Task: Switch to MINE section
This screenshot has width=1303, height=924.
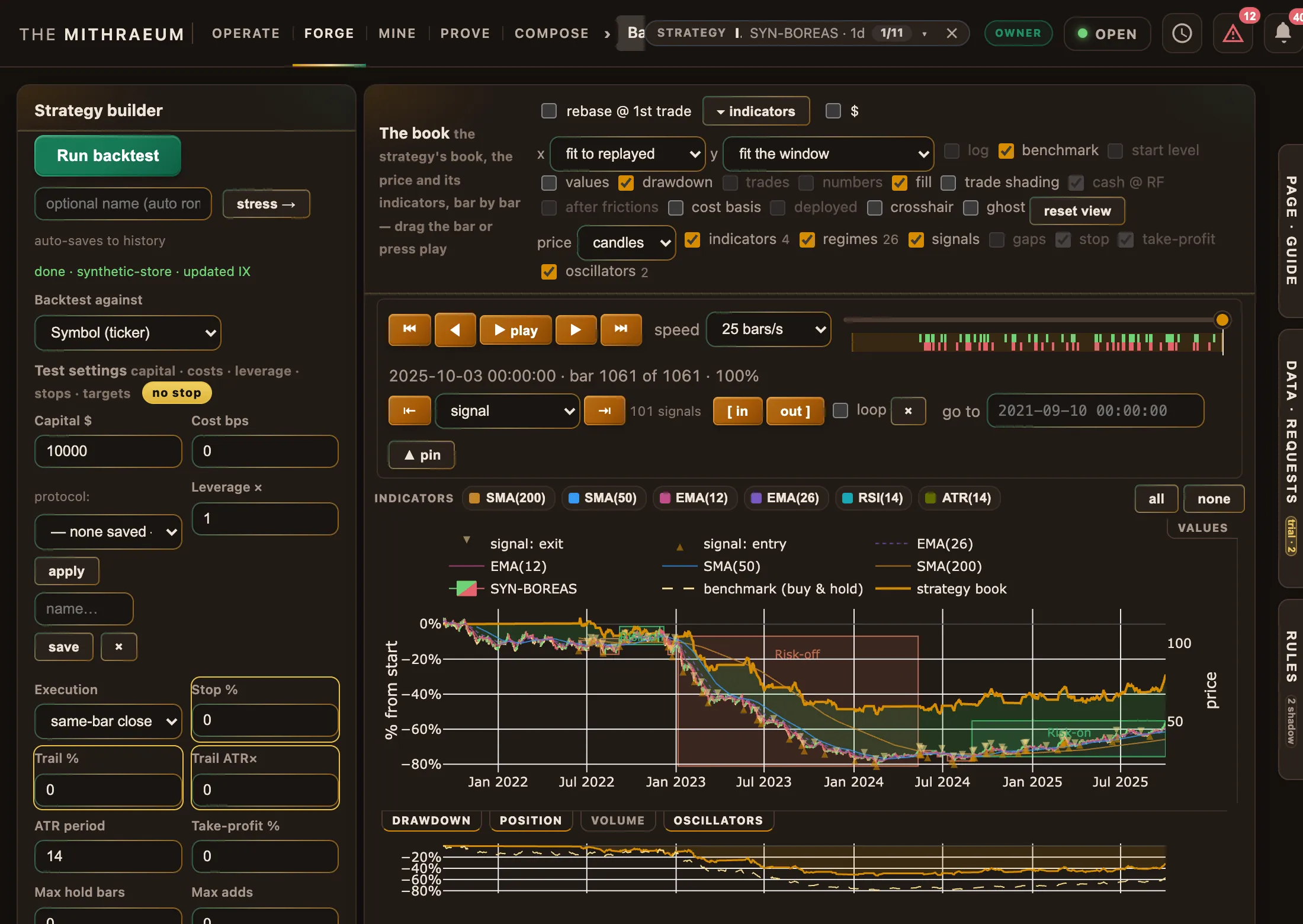Action: pyautogui.click(x=397, y=34)
